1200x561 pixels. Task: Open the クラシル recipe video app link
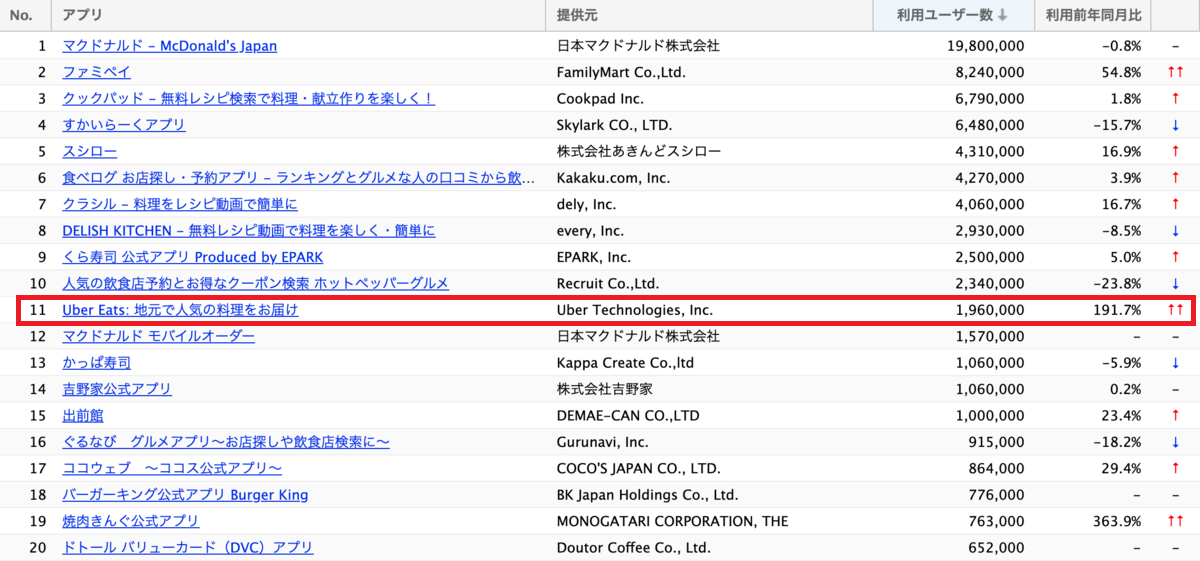tap(180, 204)
